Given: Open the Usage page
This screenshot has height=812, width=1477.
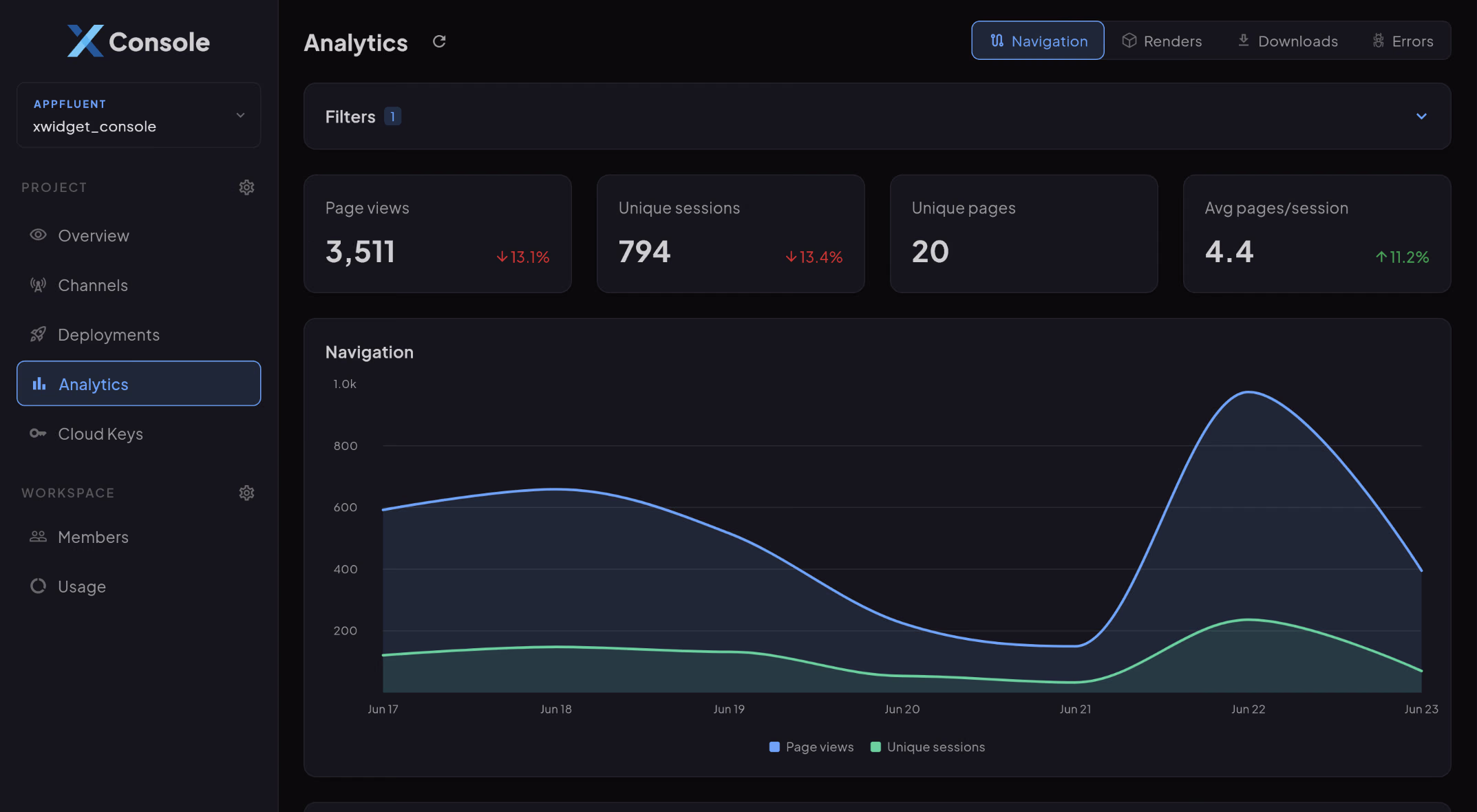Looking at the screenshot, I should tap(138, 586).
